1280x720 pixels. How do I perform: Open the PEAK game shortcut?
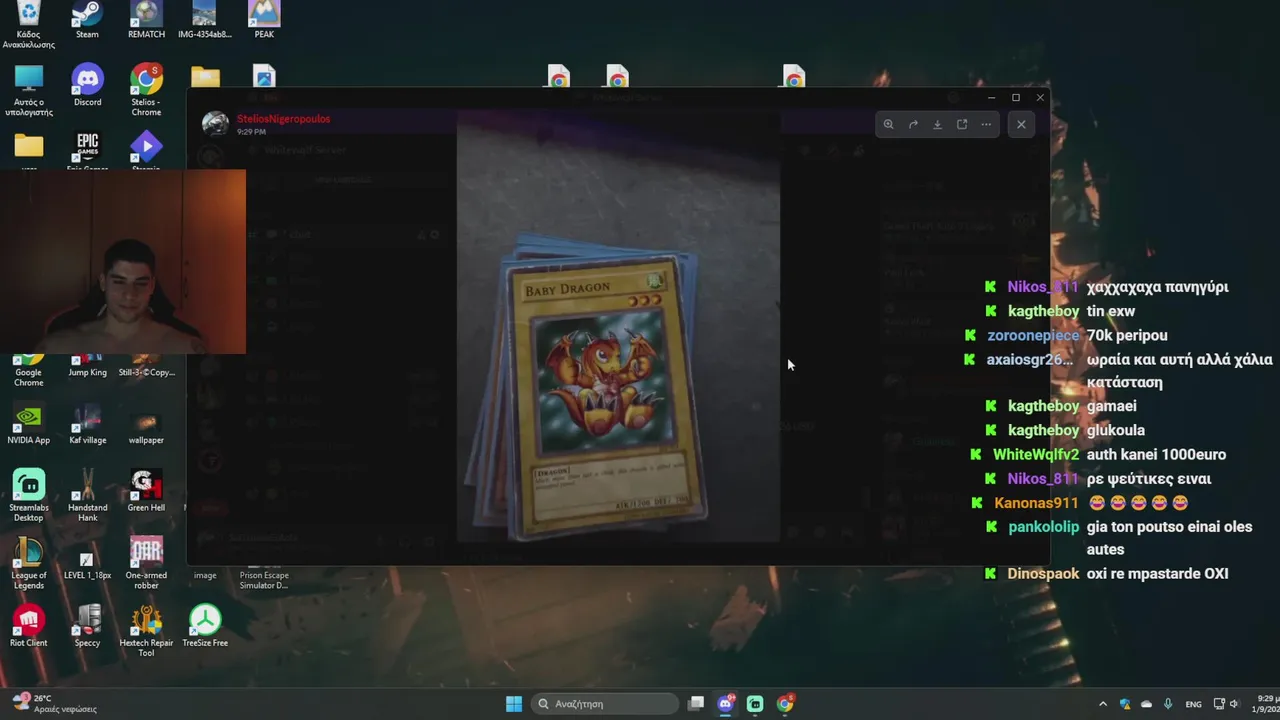tap(264, 20)
